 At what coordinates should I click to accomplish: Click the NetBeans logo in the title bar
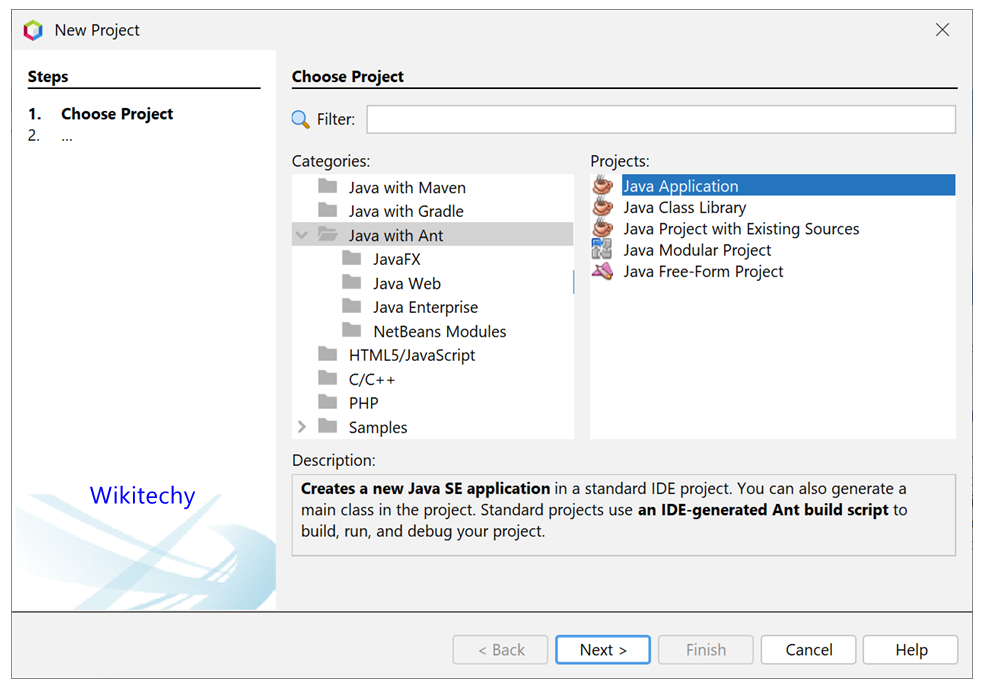pyautogui.click(x=30, y=30)
